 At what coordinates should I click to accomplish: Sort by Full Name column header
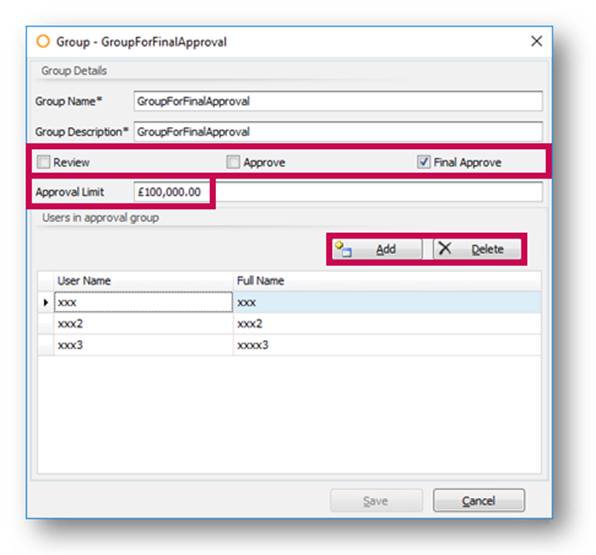click(387, 281)
